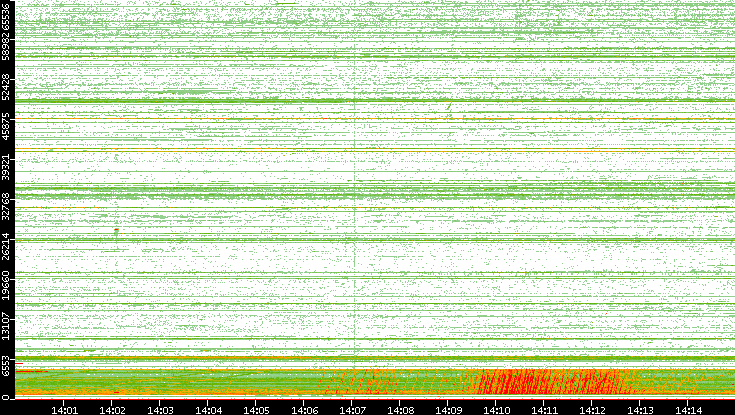Select the 19660 vertical axis label
This screenshot has height=415, width=735.
coord(7,284)
